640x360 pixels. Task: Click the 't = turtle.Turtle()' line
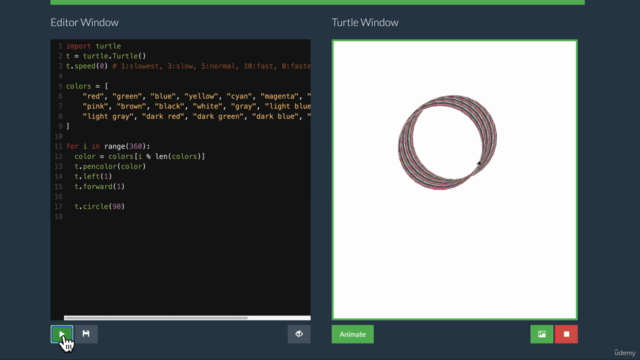point(106,56)
